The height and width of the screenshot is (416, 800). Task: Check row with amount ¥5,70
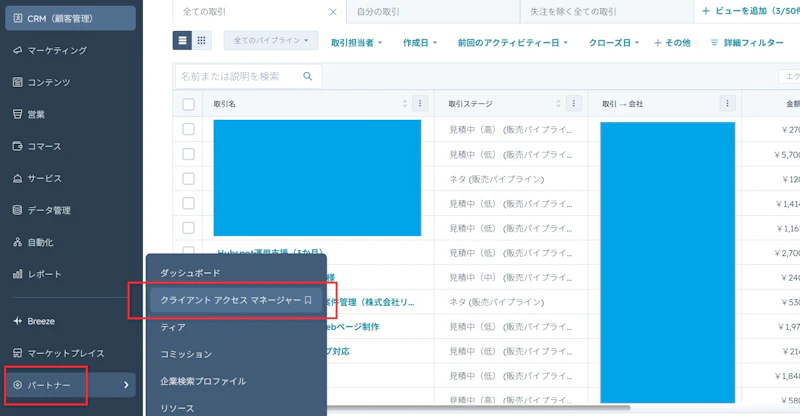[188, 154]
